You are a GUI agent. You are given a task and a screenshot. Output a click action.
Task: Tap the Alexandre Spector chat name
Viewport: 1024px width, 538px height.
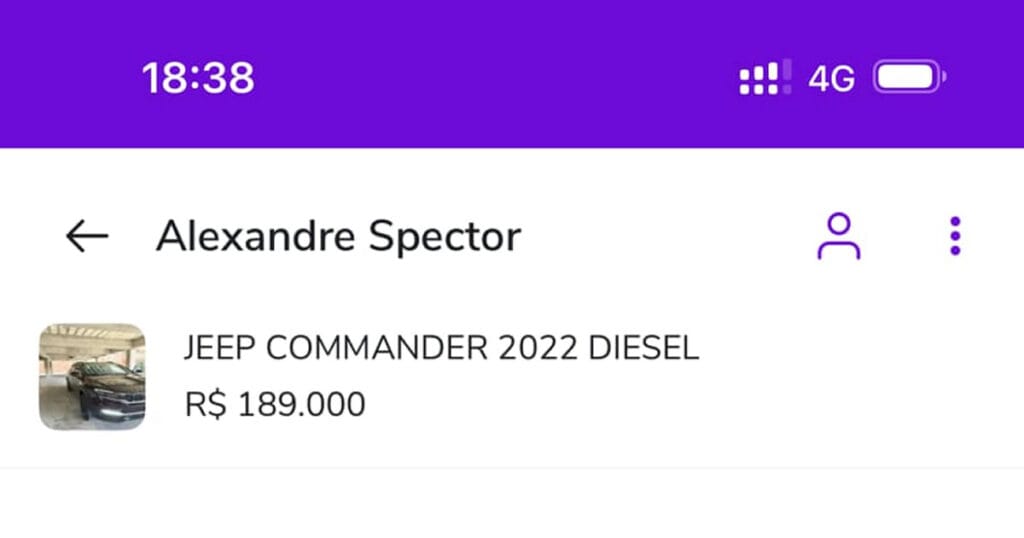point(338,237)
